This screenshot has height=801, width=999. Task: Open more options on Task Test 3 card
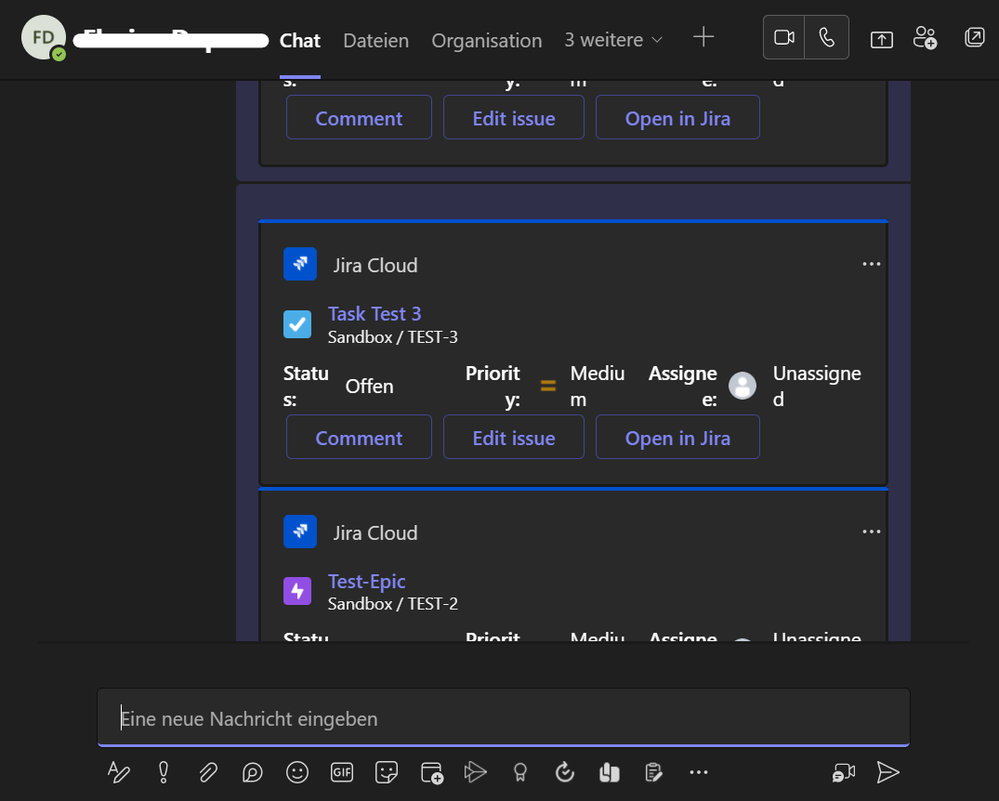871,264
